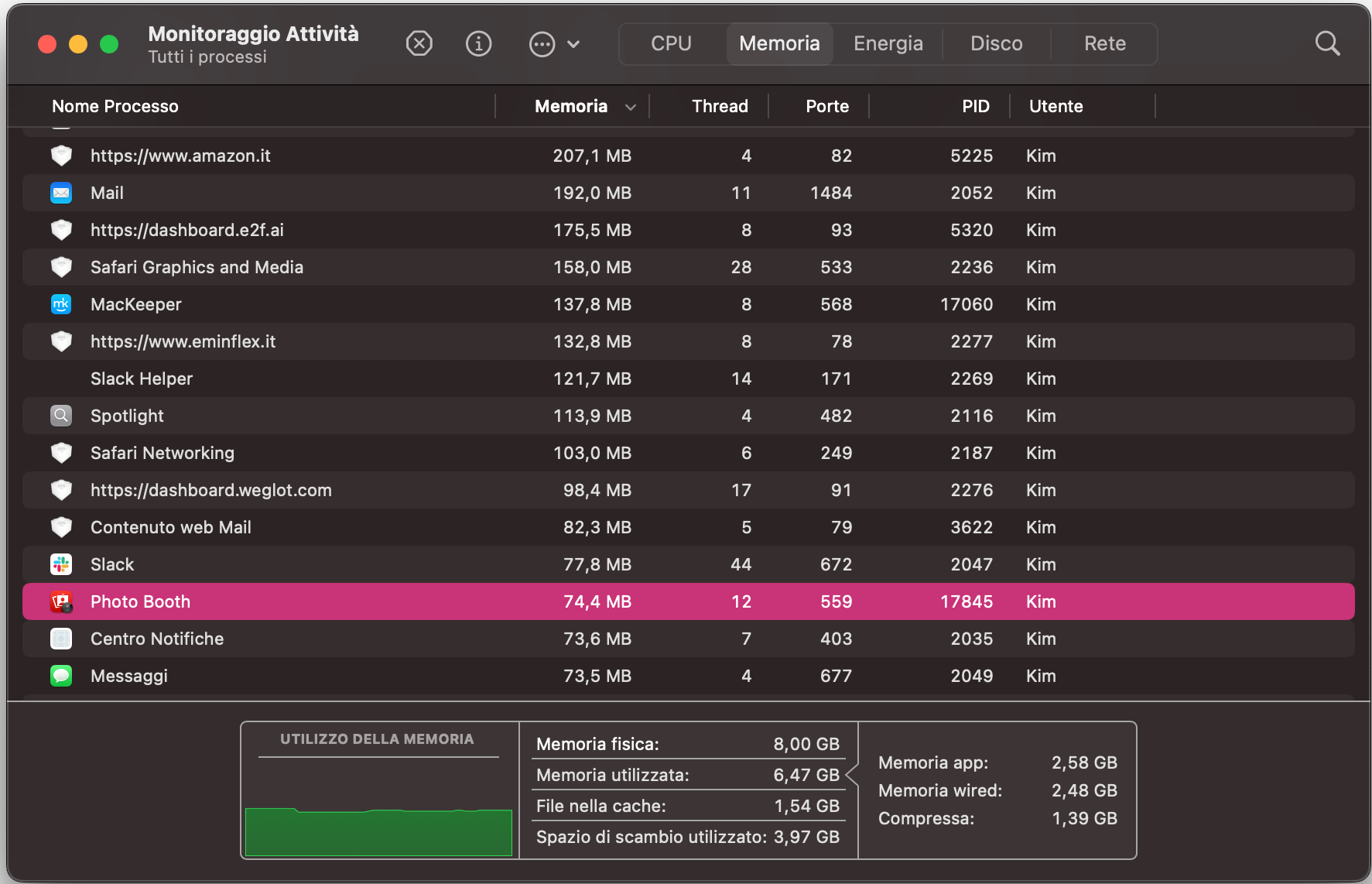1372x884 pixels.
Task: Click the Photo Booth process name
Action: [x=140, y=601]
